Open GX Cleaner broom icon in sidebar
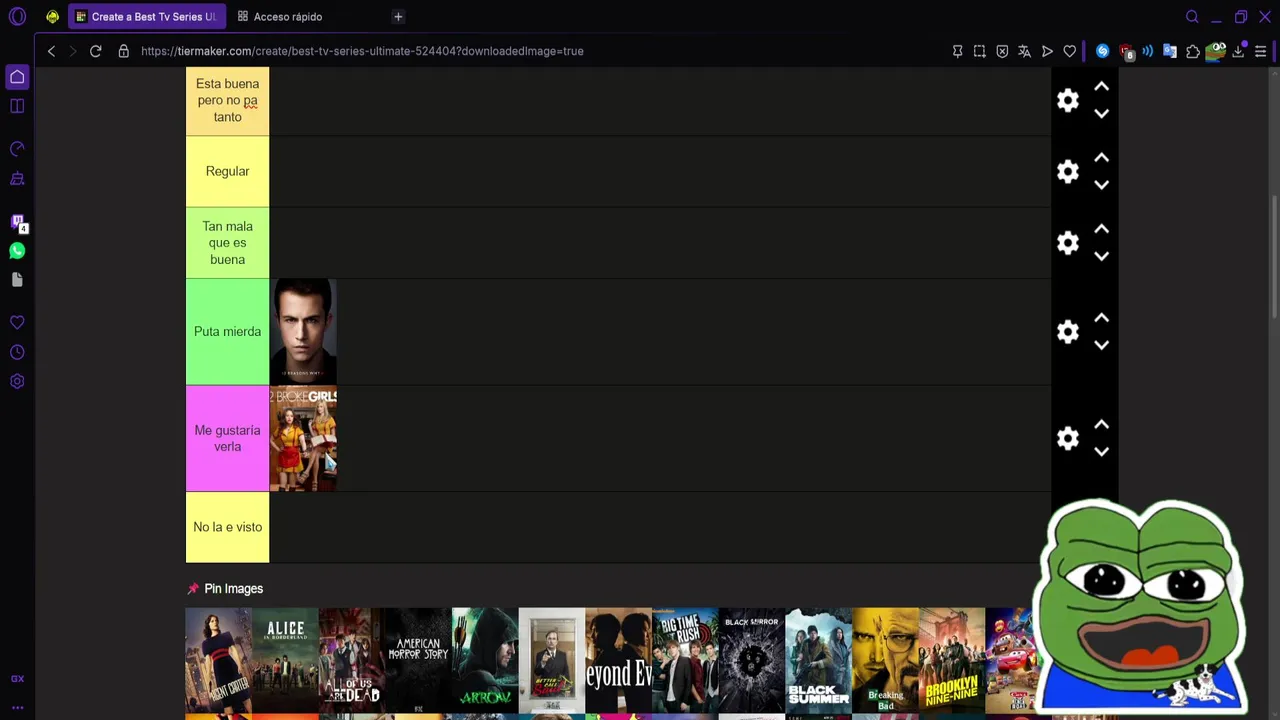The image size is (1280, 720). (17, 179)
